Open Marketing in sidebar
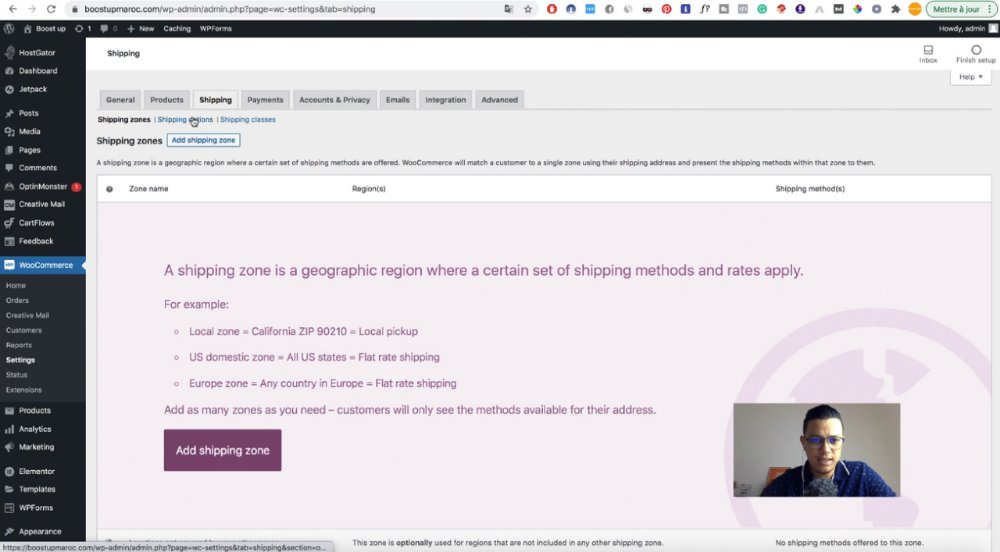This screenshot has height=552, width=1000. pos(36,447)
